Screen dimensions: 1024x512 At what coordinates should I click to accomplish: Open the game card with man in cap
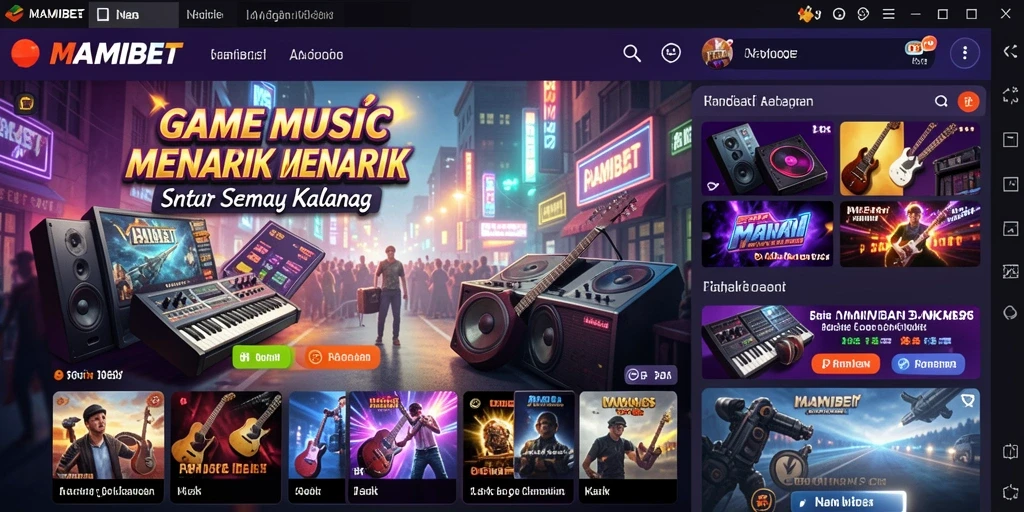108,447
